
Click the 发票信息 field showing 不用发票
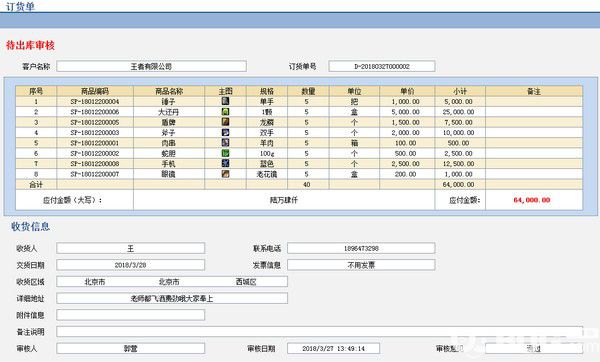tap(361, 265)
